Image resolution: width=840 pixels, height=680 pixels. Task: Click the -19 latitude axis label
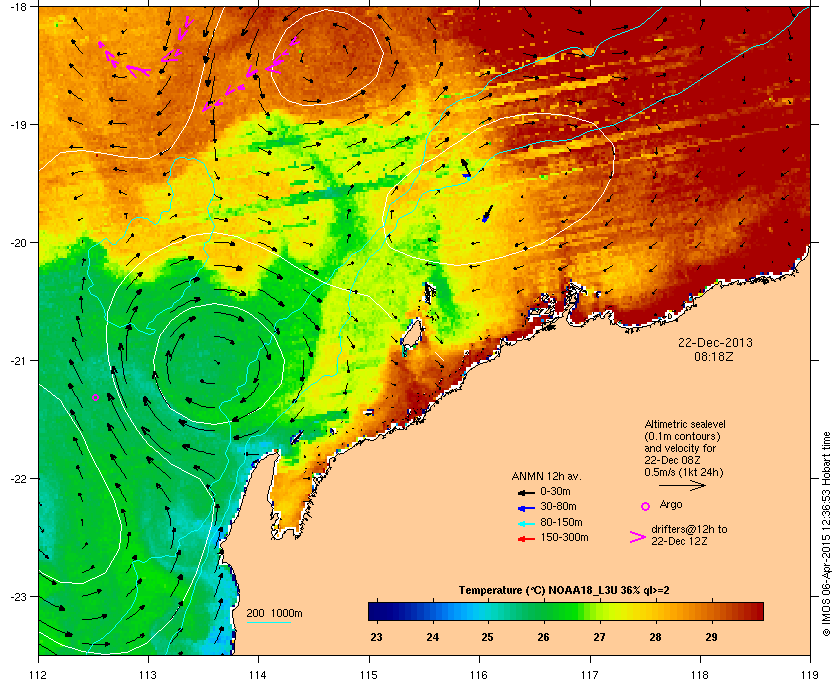[20, 124]
